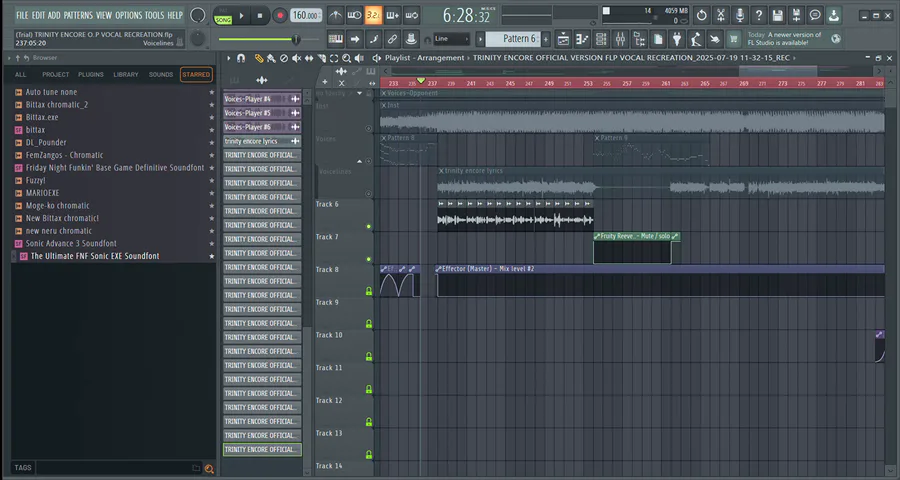
Task: Toggle multilink to controllers
Action: pos(411,39)
